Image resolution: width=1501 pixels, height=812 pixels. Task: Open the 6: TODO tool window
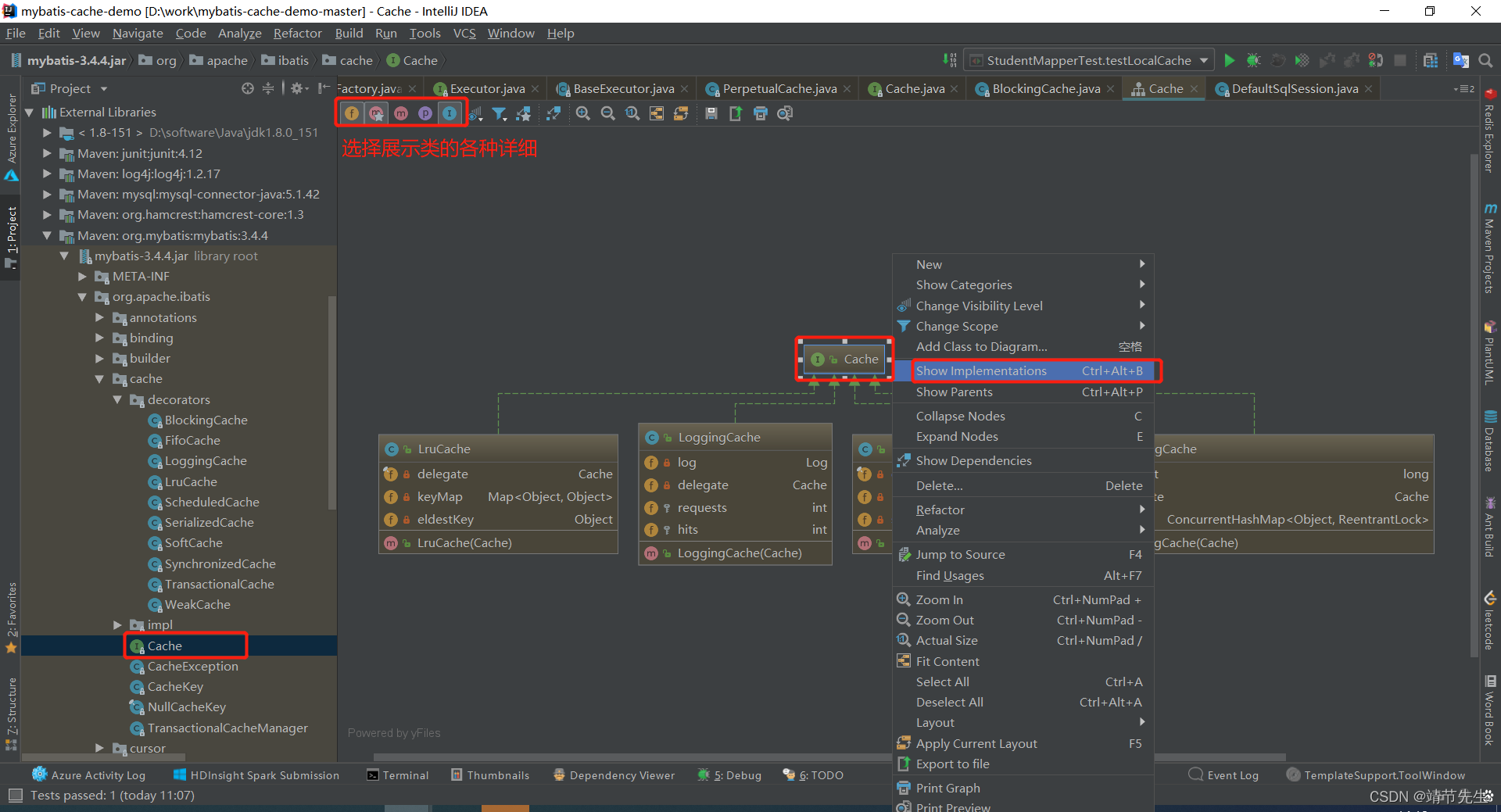tap(813, 775)
